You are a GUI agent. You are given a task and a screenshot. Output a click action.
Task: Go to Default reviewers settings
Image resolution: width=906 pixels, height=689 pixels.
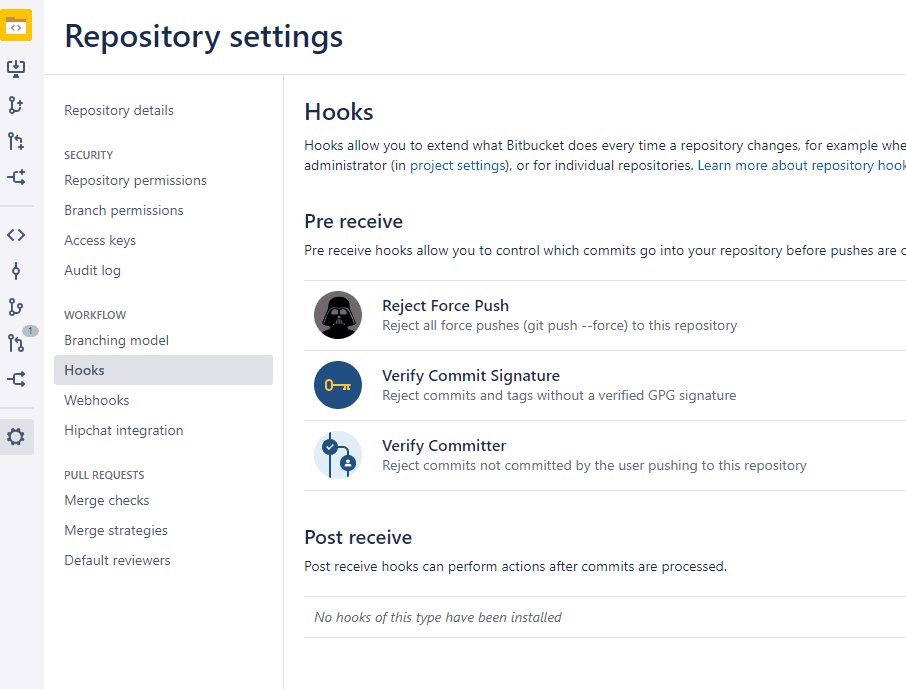[x=118, y=560]
